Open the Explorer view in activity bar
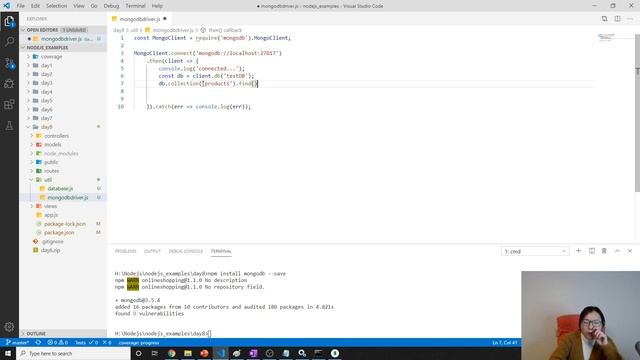640x360 pixels. [x=9, y=21]
